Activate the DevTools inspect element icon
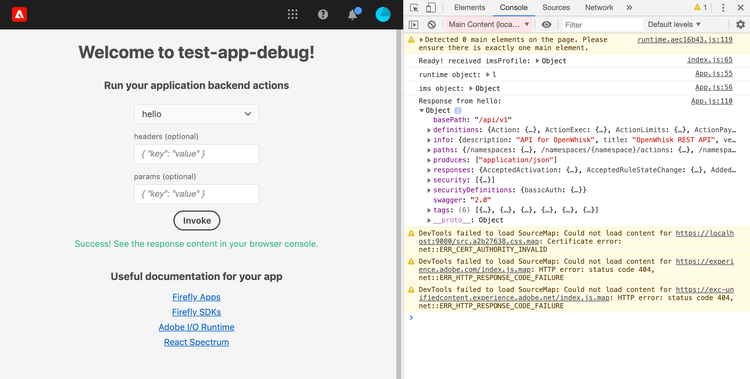The width and height of the screenshot is (750, 379). coord(414,8)
